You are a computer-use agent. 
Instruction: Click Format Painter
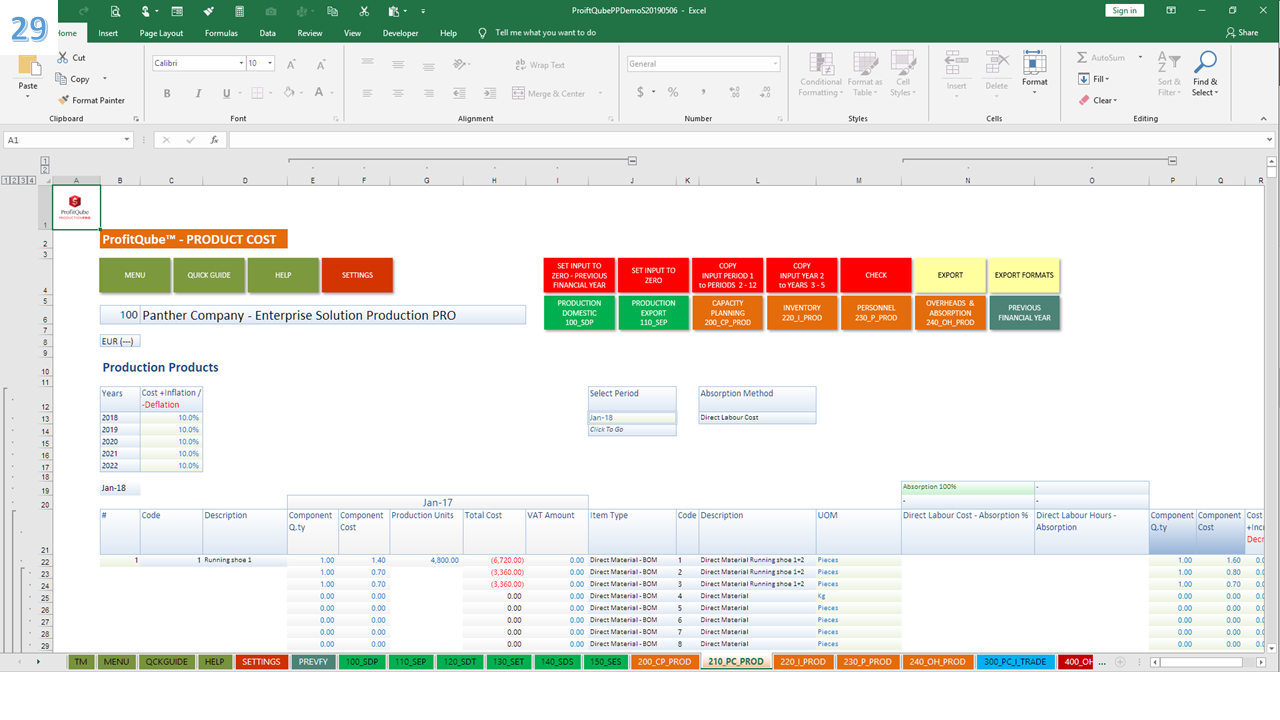click(91, 100)
